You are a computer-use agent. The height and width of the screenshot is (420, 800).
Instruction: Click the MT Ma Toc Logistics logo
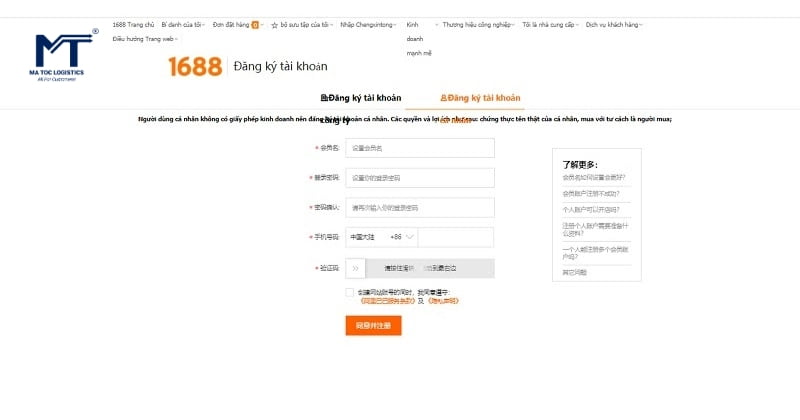[62, 55]
